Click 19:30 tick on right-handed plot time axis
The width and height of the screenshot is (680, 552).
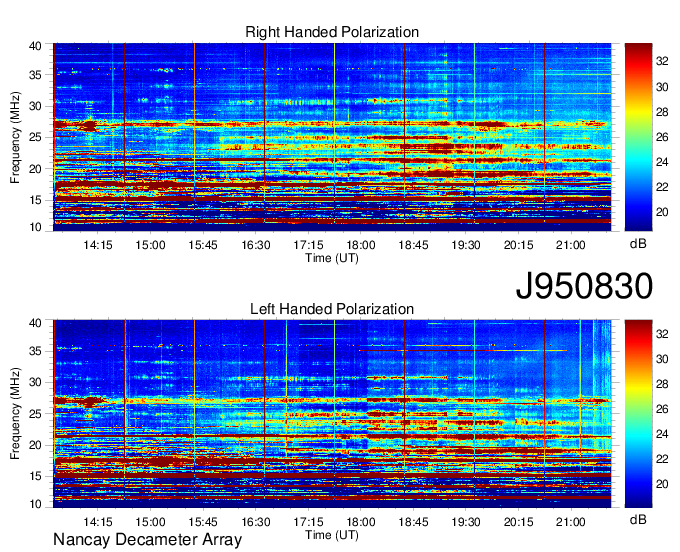click(x=466, y=245)
